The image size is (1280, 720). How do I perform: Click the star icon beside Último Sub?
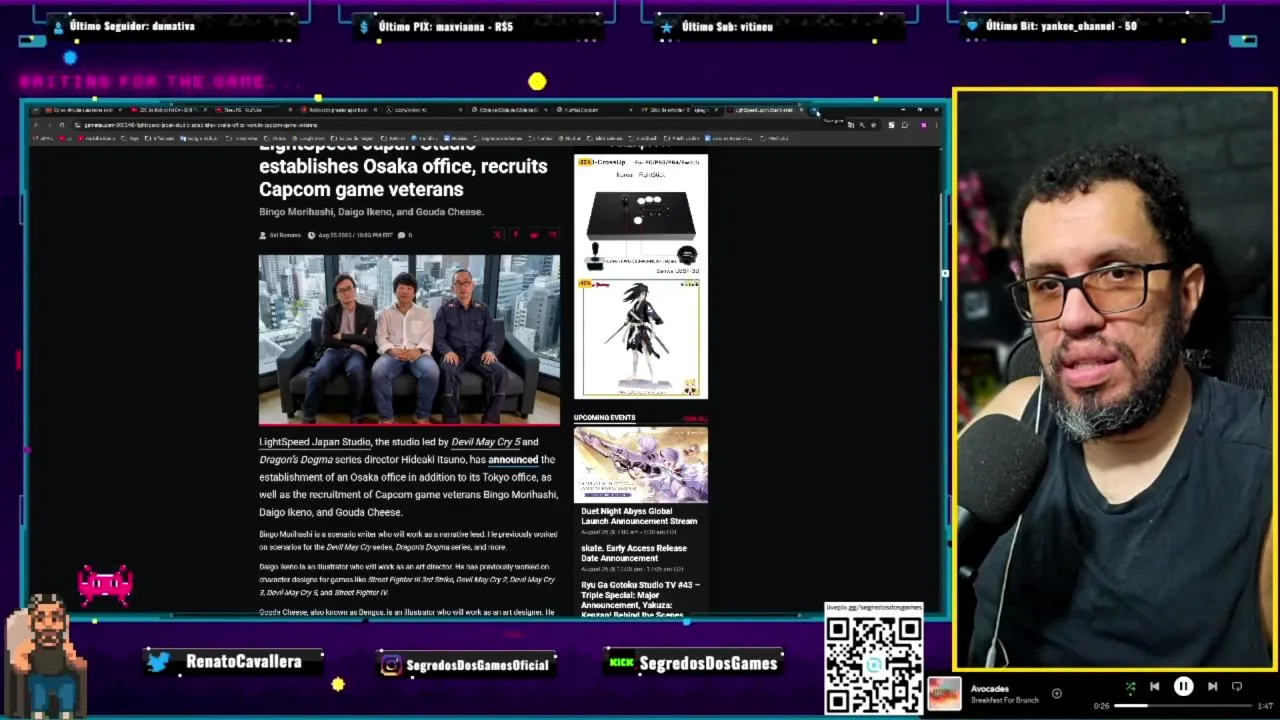[667, 27]
